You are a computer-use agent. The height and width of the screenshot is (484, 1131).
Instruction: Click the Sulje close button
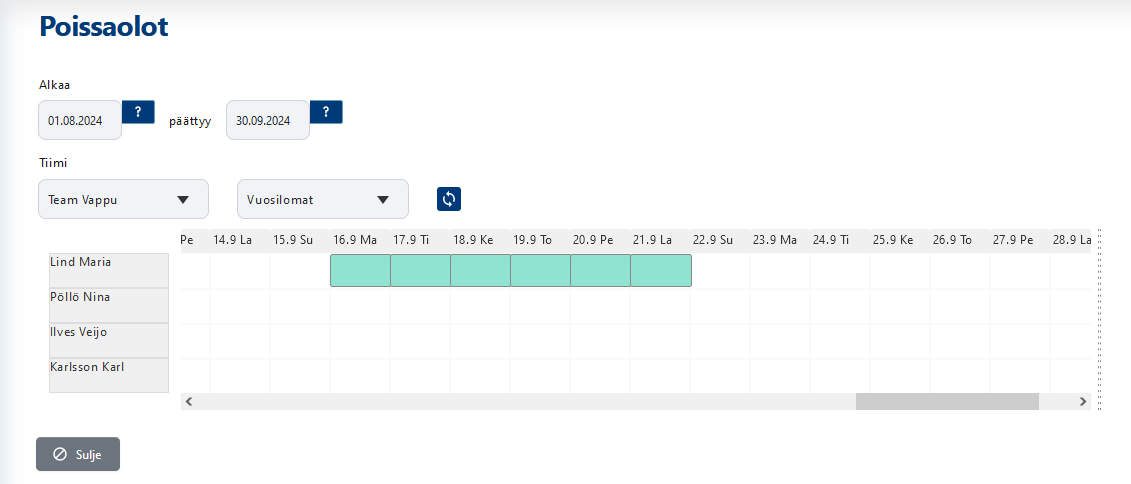click(x=78, y=454)
